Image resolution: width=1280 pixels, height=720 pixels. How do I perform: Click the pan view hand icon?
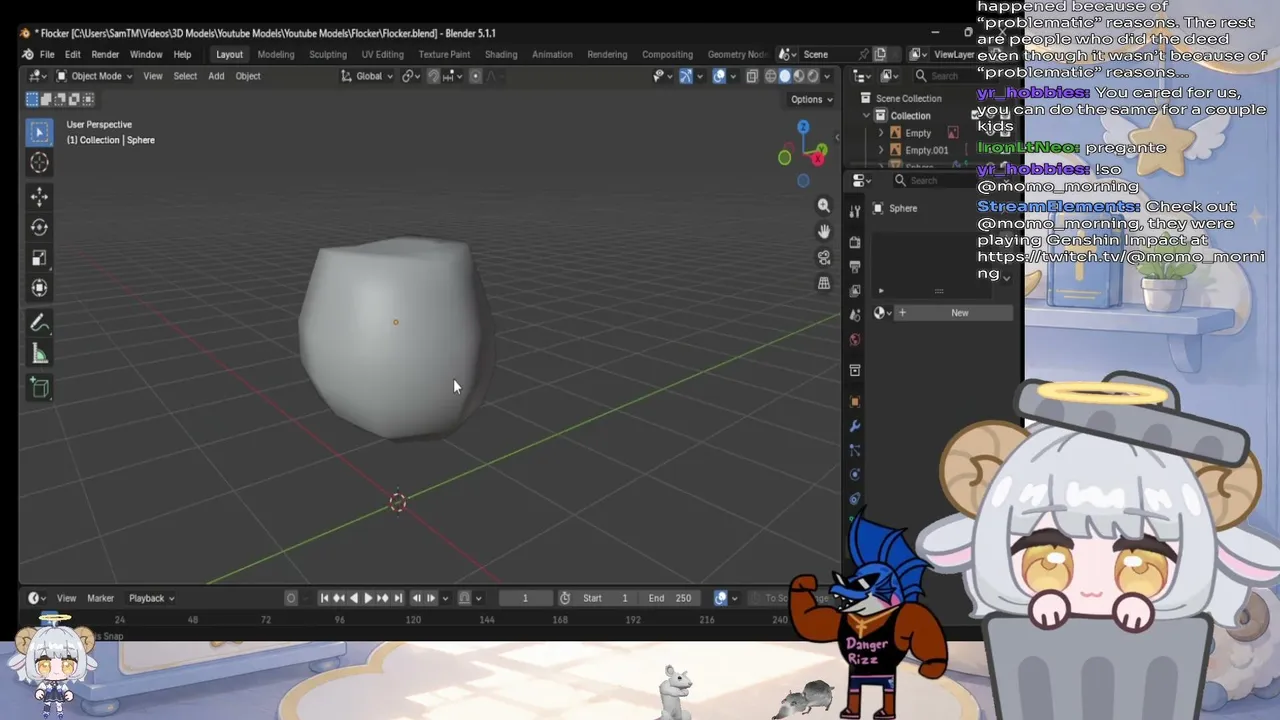click(x=824, y=231)
